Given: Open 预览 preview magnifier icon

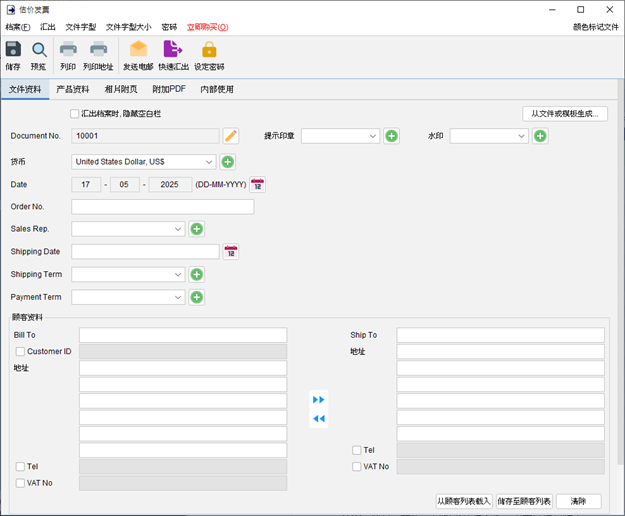Looking at the screenshot, I should [39, 50].
